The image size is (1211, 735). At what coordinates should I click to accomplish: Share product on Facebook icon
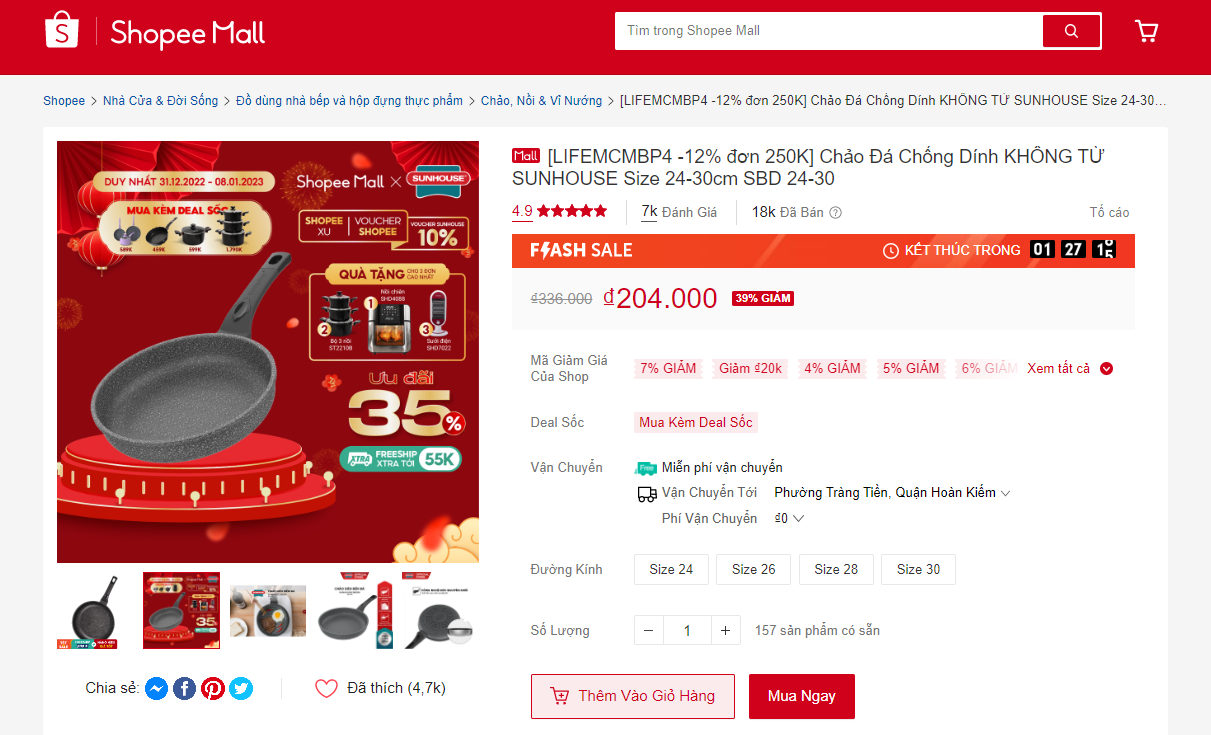pyautogui.click(x=184, y=688)
